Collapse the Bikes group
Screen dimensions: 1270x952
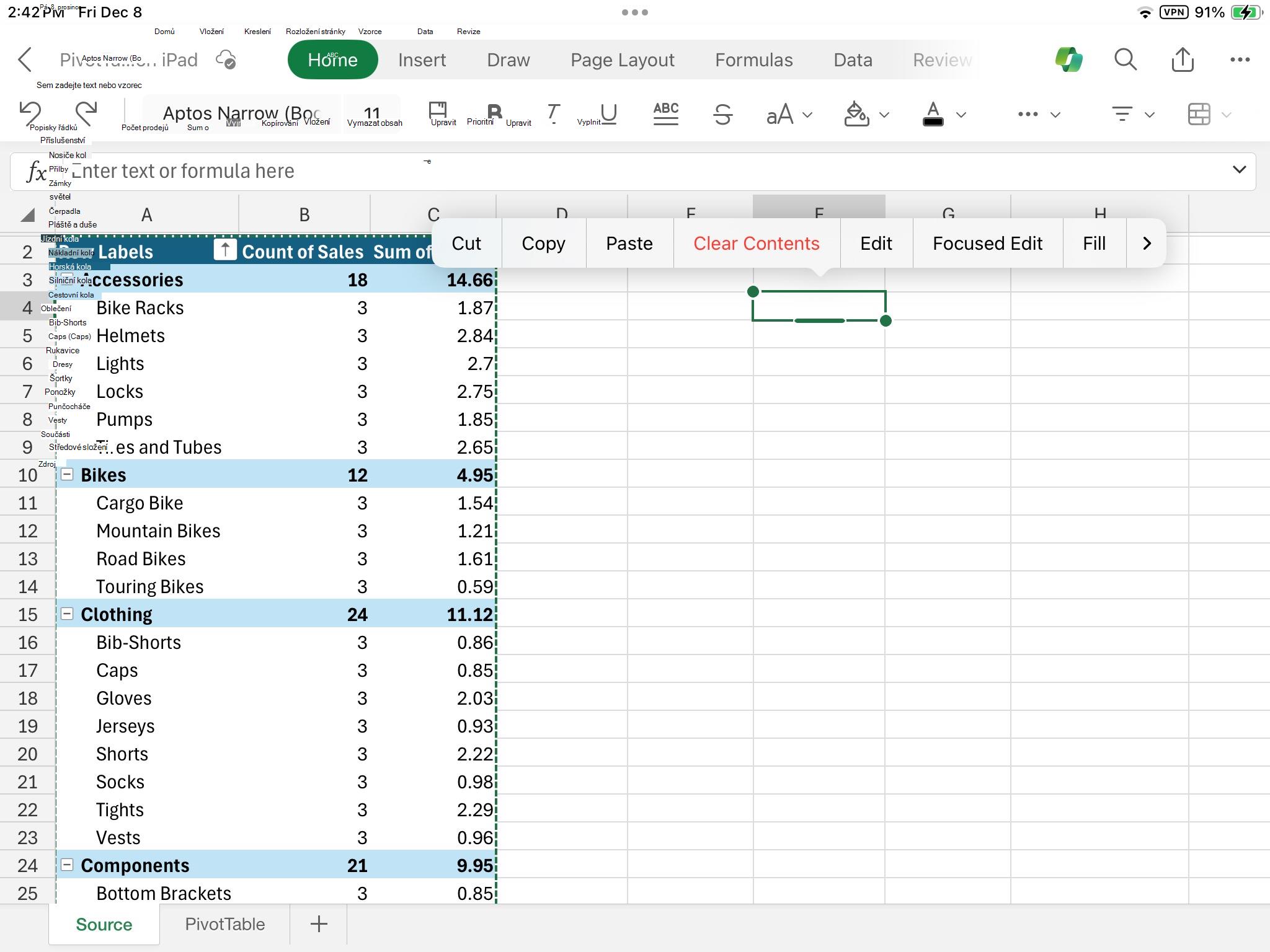pos(67,475)
